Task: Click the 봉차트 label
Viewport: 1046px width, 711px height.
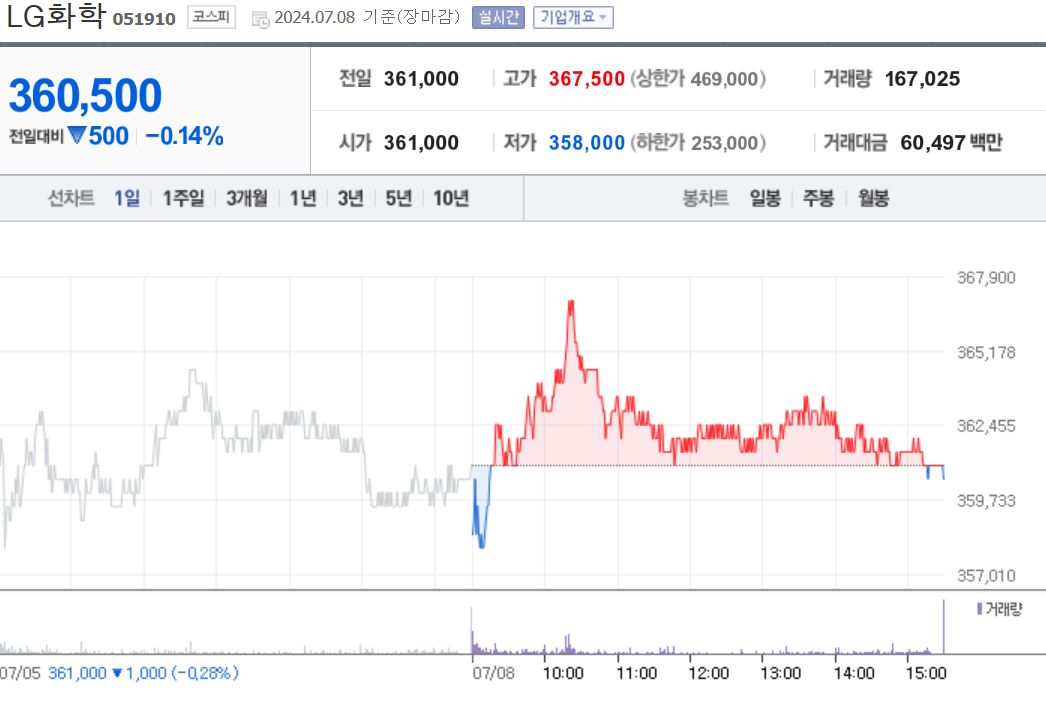Action: (705, 198)
